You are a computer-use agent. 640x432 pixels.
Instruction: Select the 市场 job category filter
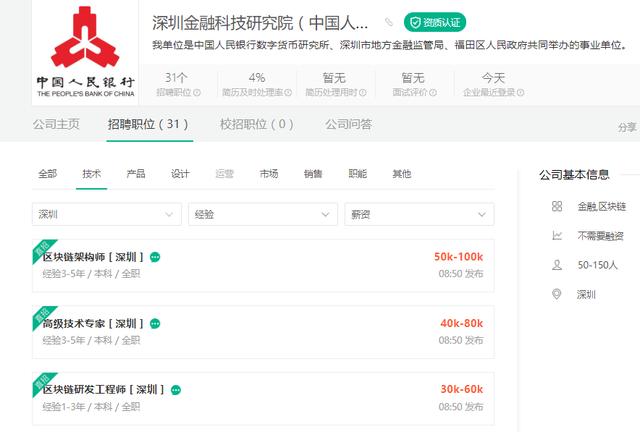(x=269, y=174)
